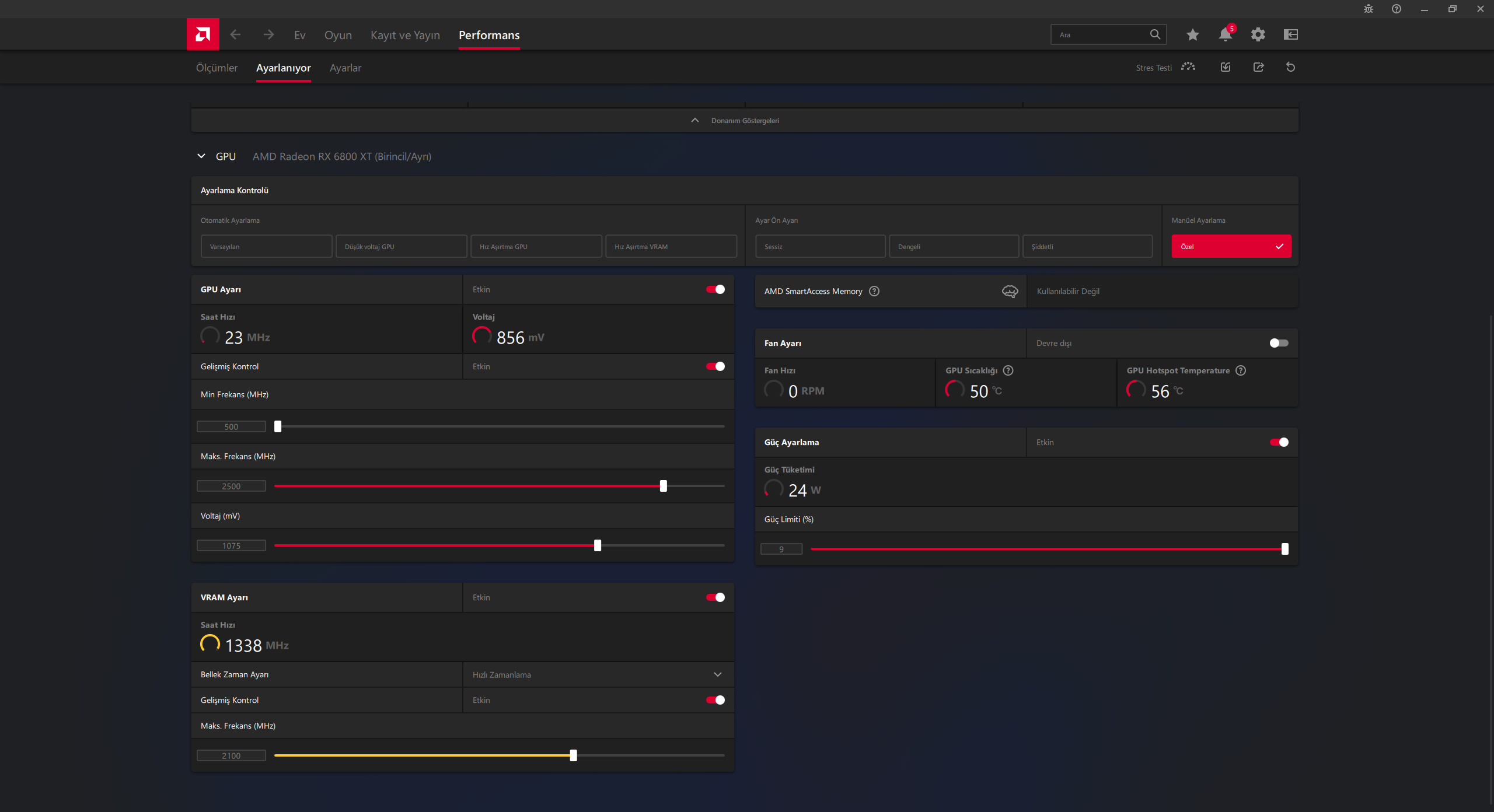Toggle the sidebar panel layout icon
1494x812 pixels.
pos(1291,35)
